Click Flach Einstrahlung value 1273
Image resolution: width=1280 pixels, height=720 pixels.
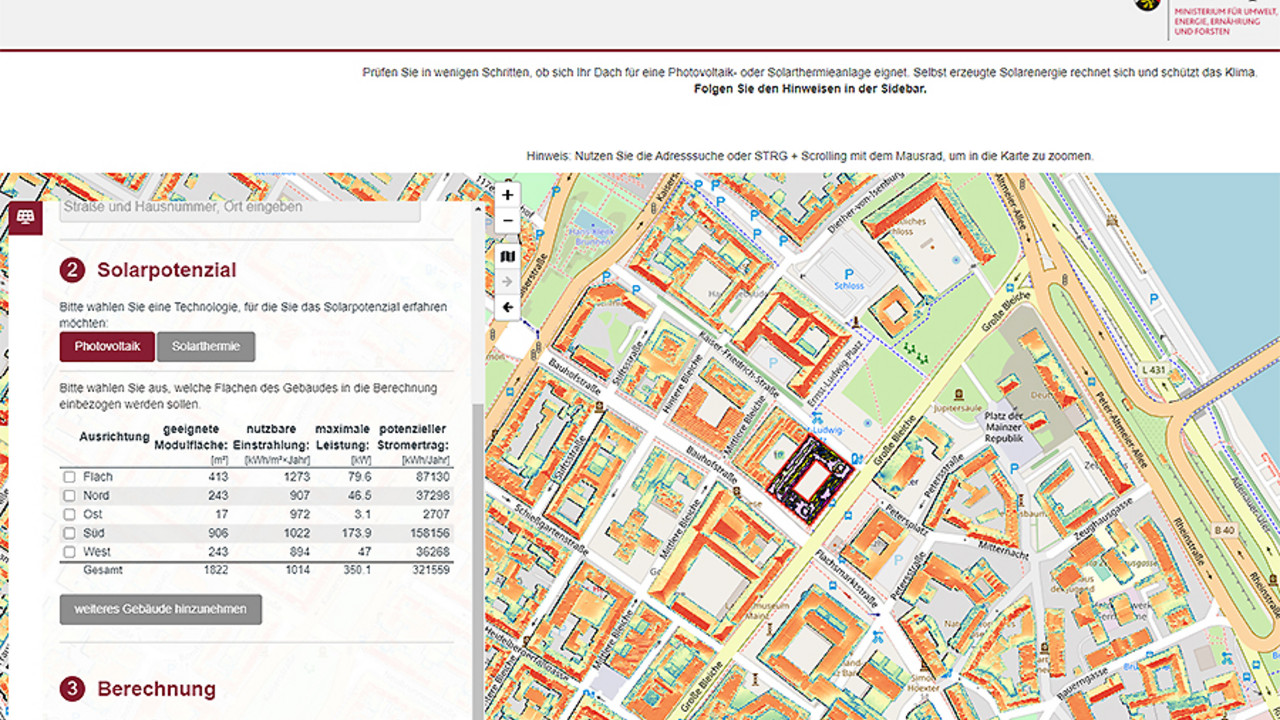point(296,477)
